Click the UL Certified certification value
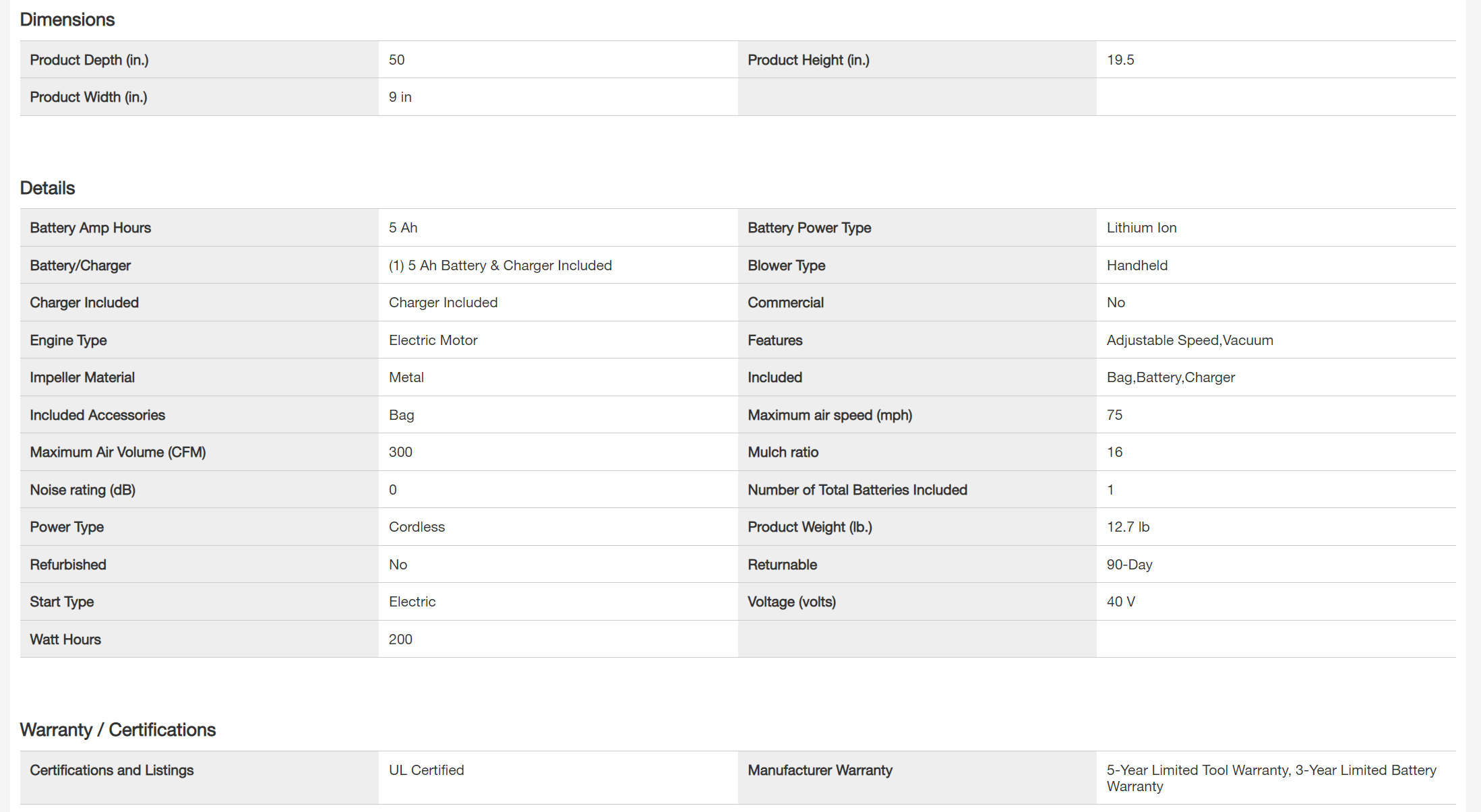 (x=426, y=770)
